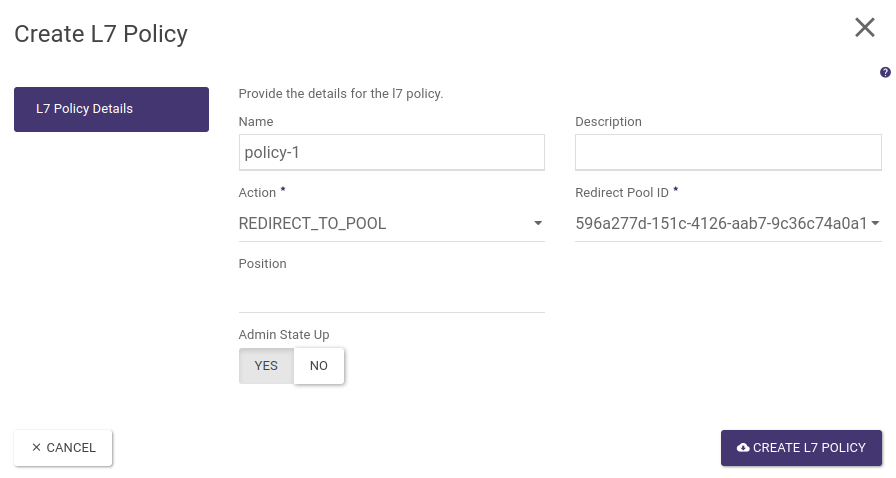Close the Create L7 Policy dialog
896x478 pixels.
click(x=864, y=28)
